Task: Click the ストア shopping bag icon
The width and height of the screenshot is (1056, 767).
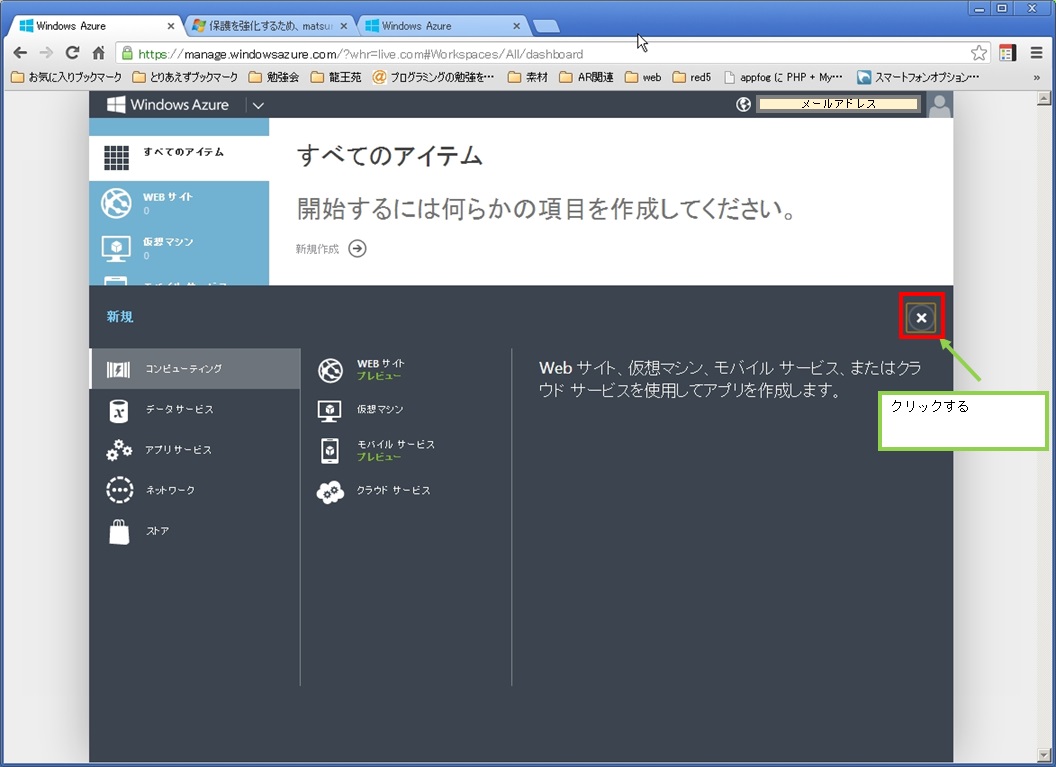Action: point(119,531)
